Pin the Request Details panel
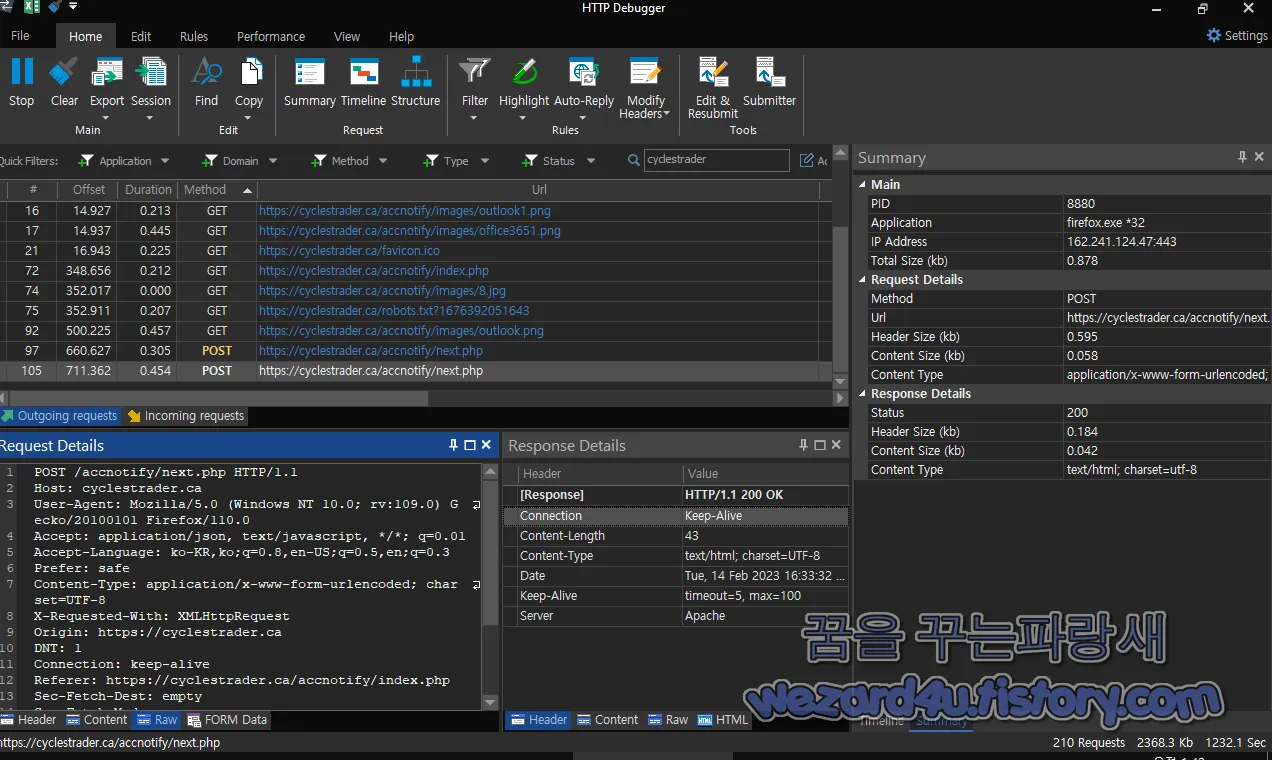1272x760 pixels. point(453,445)
